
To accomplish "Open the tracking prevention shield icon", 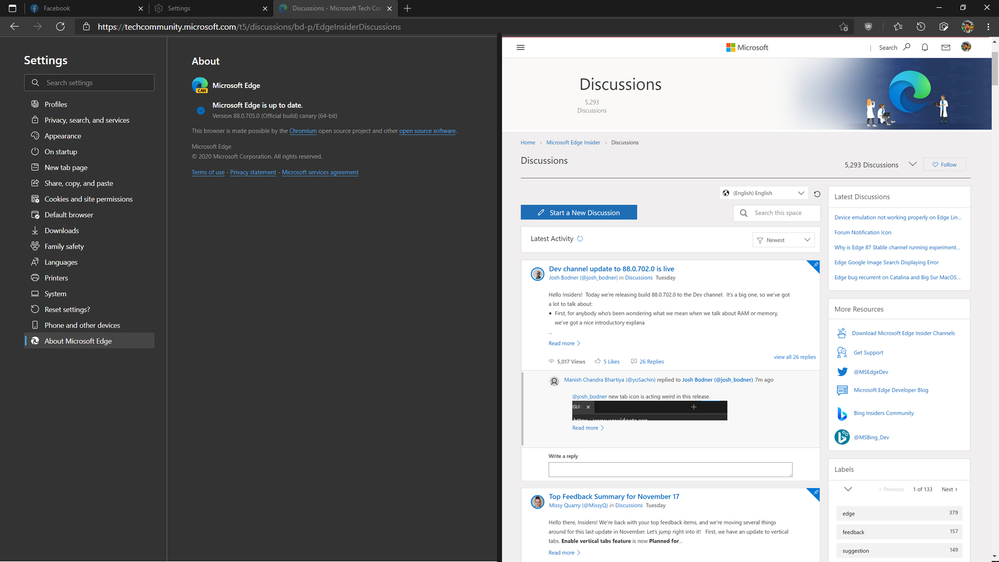I will (868, 27).
